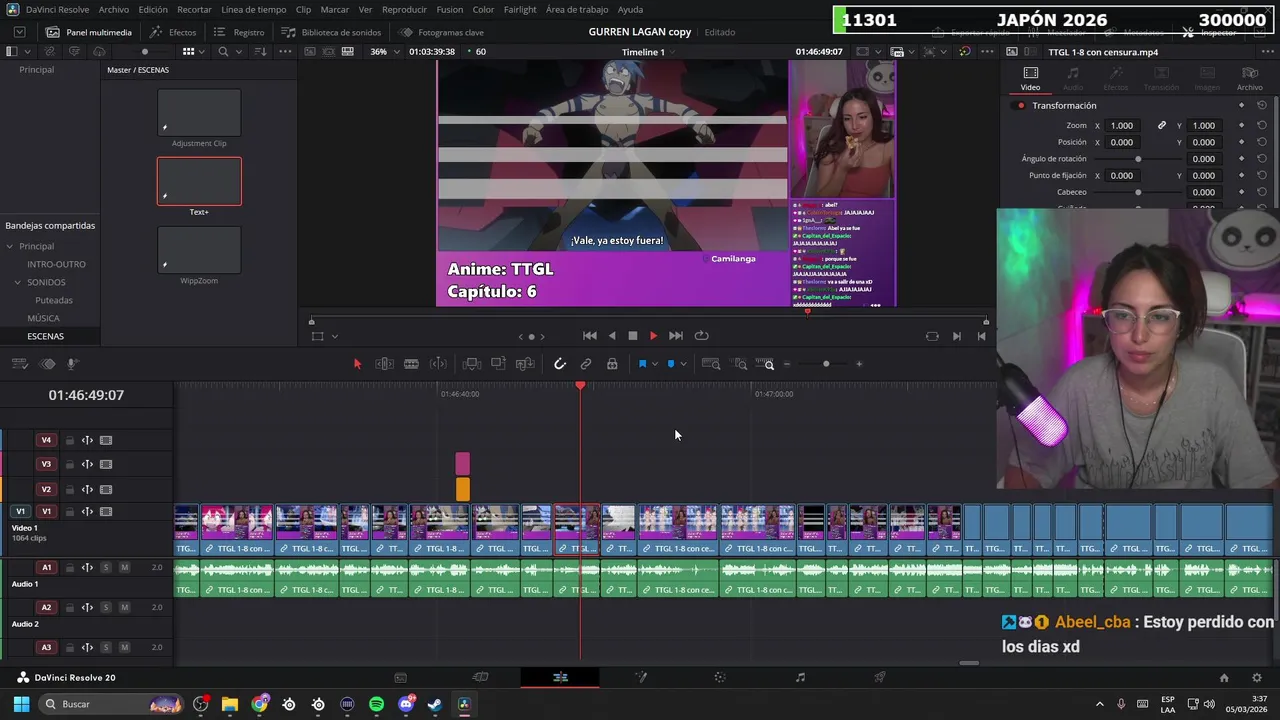Adjust media pool thumbnail size slider
Image resolution: width=1280 pixels, height=720 pixels.
coord(145,51)
